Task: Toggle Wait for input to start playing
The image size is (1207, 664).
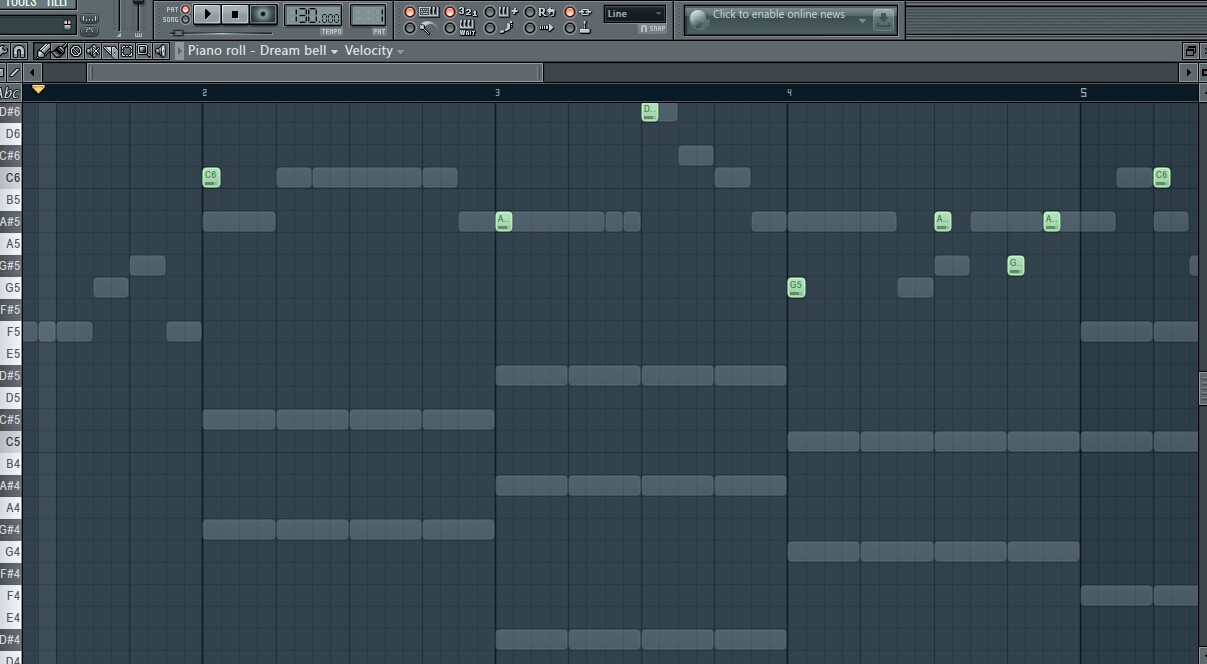Action: tap(462, 28)
